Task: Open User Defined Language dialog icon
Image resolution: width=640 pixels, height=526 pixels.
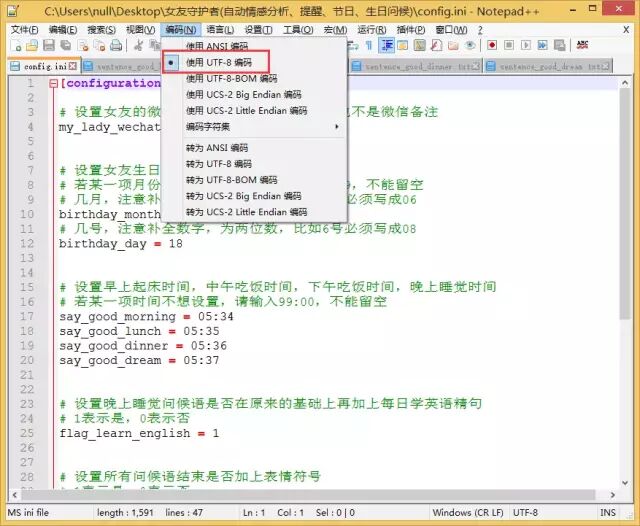Action: coord(402,45)
